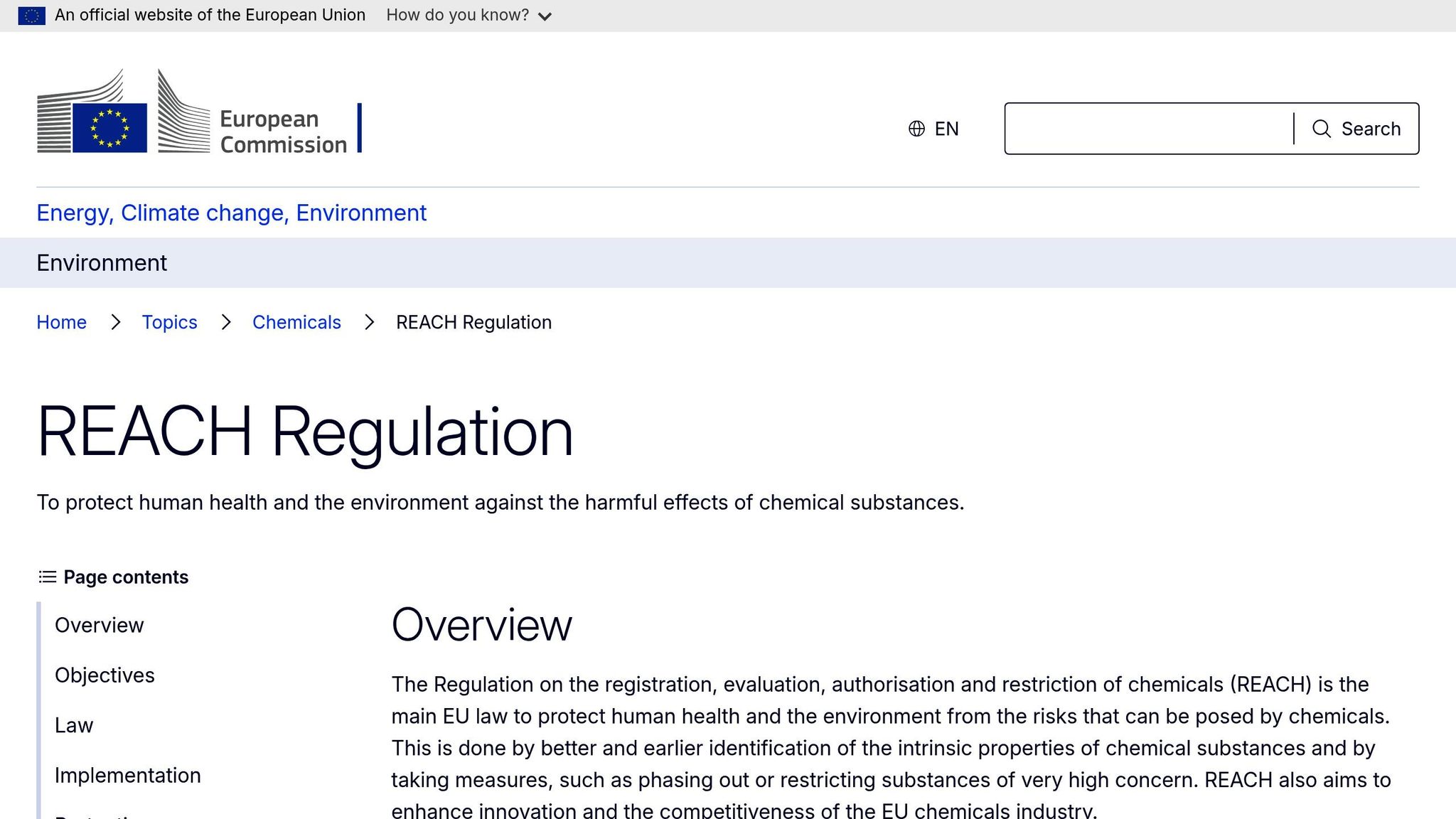
Task: Click the globe language icon
Action: (916, 129)
